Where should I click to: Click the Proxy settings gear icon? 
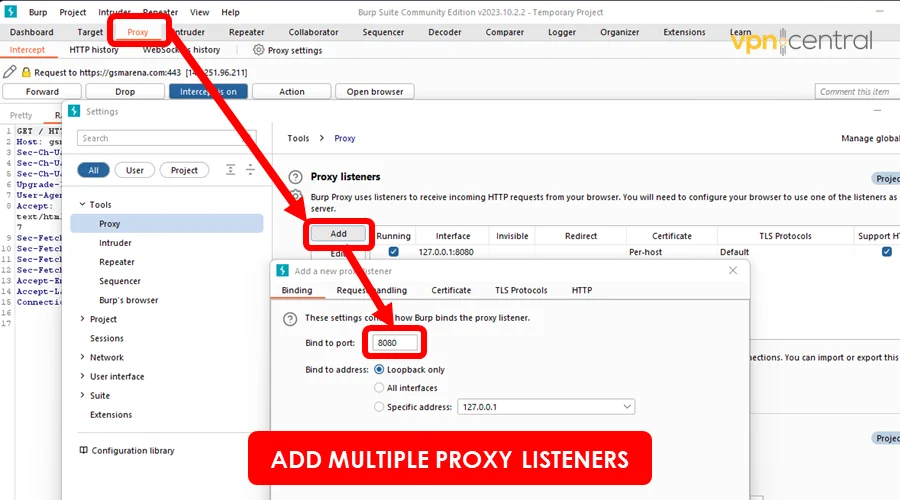(x=259, y=50)
